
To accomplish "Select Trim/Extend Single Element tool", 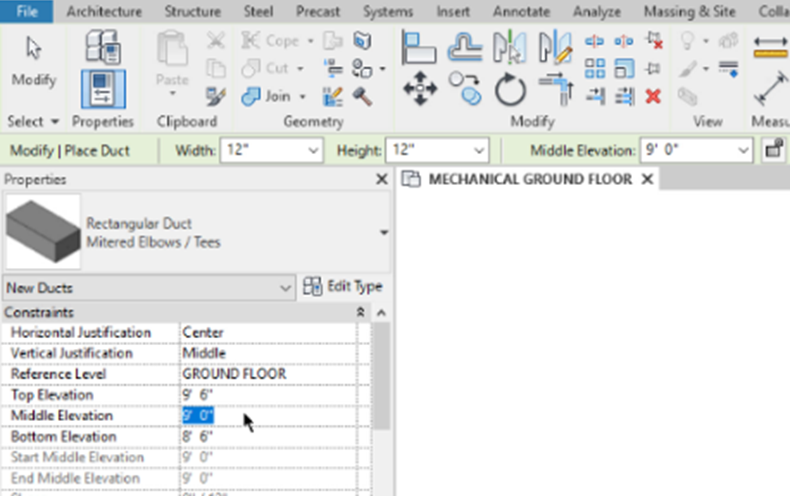I will click(595, 96).
